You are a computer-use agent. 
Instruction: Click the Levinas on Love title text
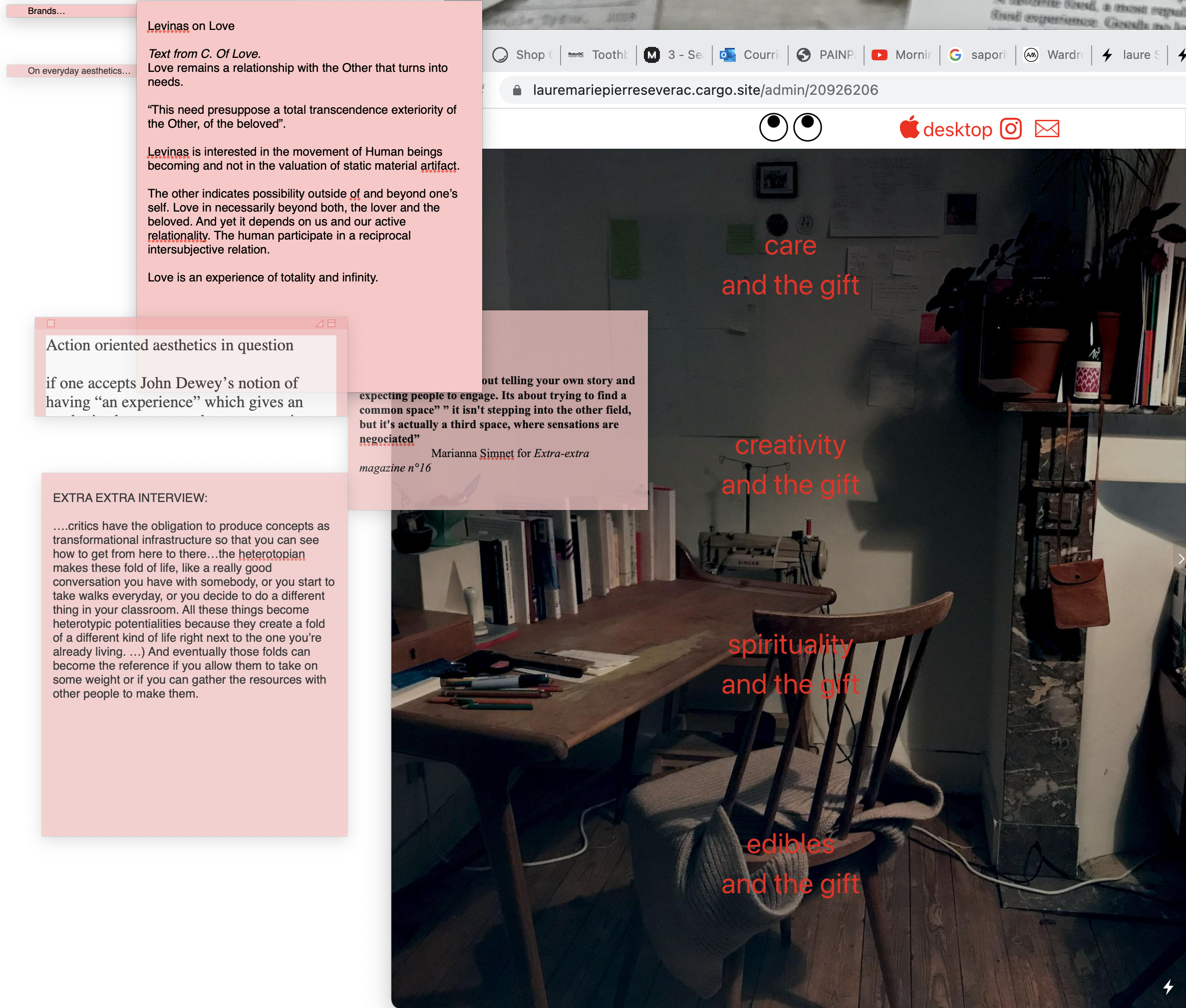pyautogui.click(x=191, y=26)
